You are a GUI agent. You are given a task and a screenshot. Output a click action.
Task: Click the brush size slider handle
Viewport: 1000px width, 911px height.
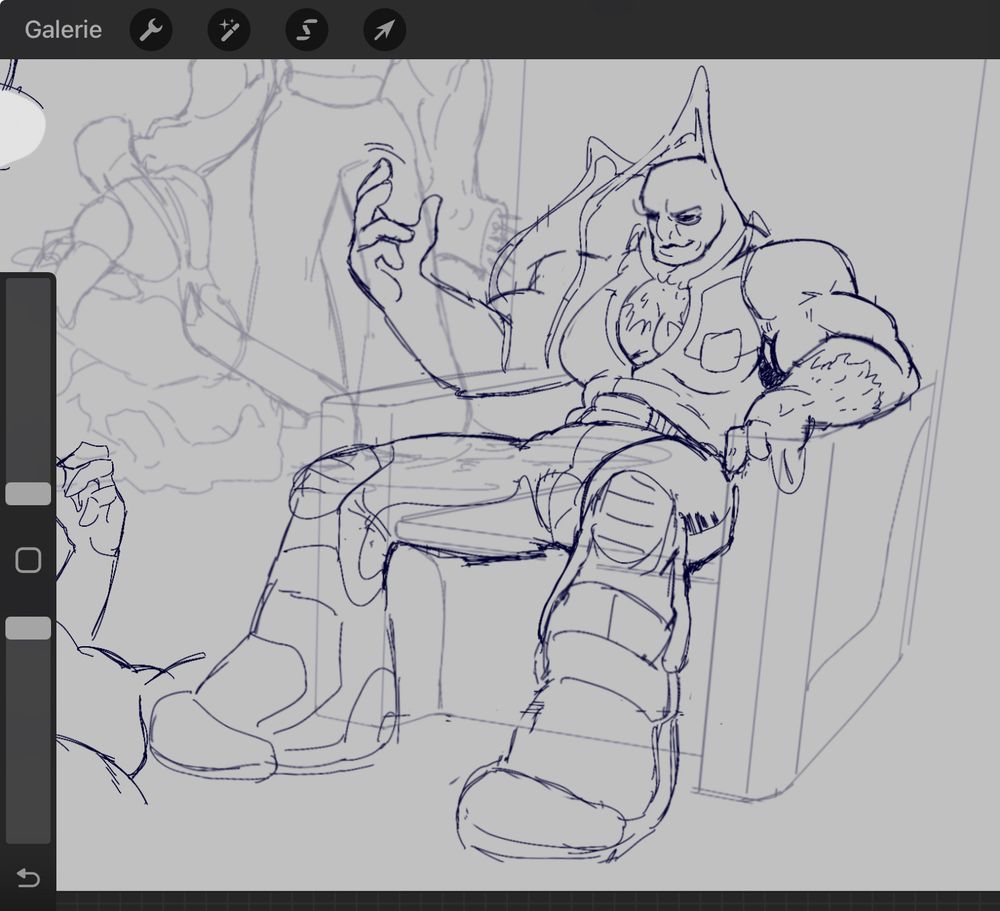click(x=28, y=494)
